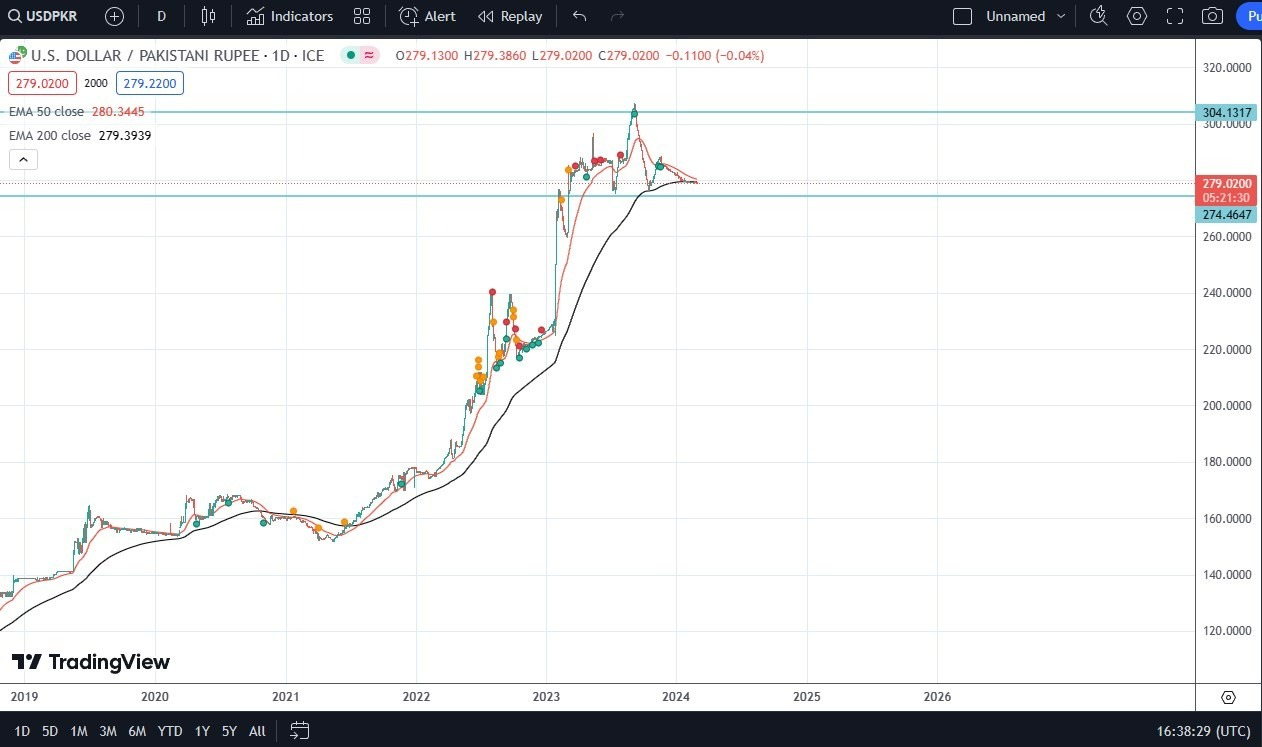Image resolution: width=1262 pixels, height=747 pixels.
Task: Open the Unnamed layout dropdown chevron
Action: pyautogui.click(x=1060, y=16)
